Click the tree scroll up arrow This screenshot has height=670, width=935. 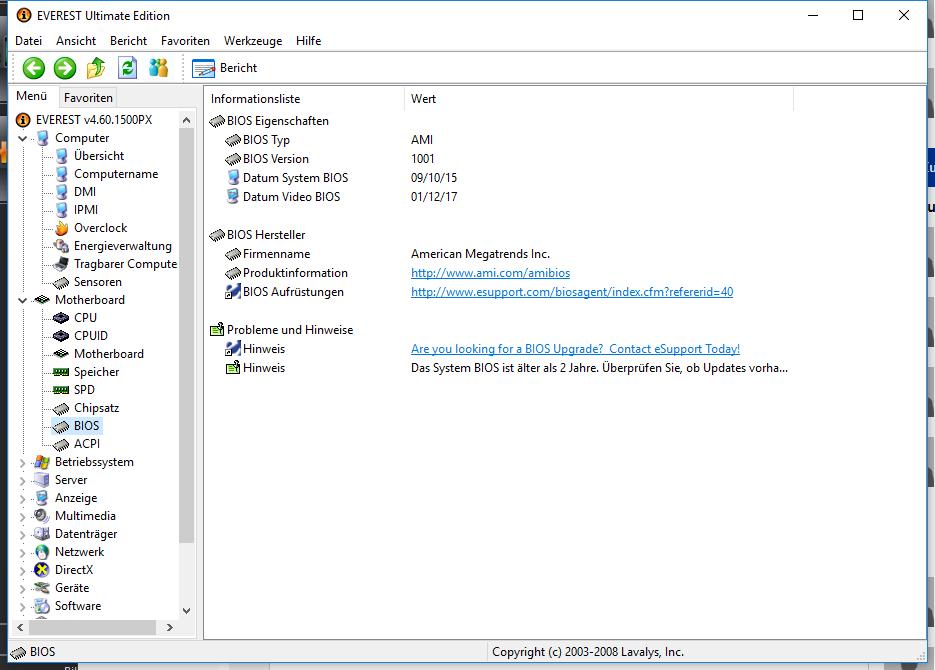click(x=186, y=120)
